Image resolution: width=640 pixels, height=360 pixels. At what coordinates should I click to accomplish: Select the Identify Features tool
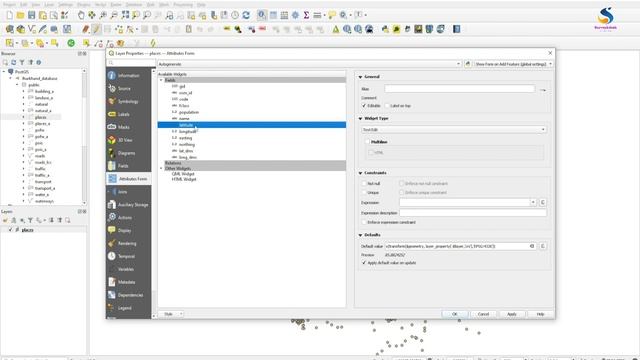click(x=262, y=15)
